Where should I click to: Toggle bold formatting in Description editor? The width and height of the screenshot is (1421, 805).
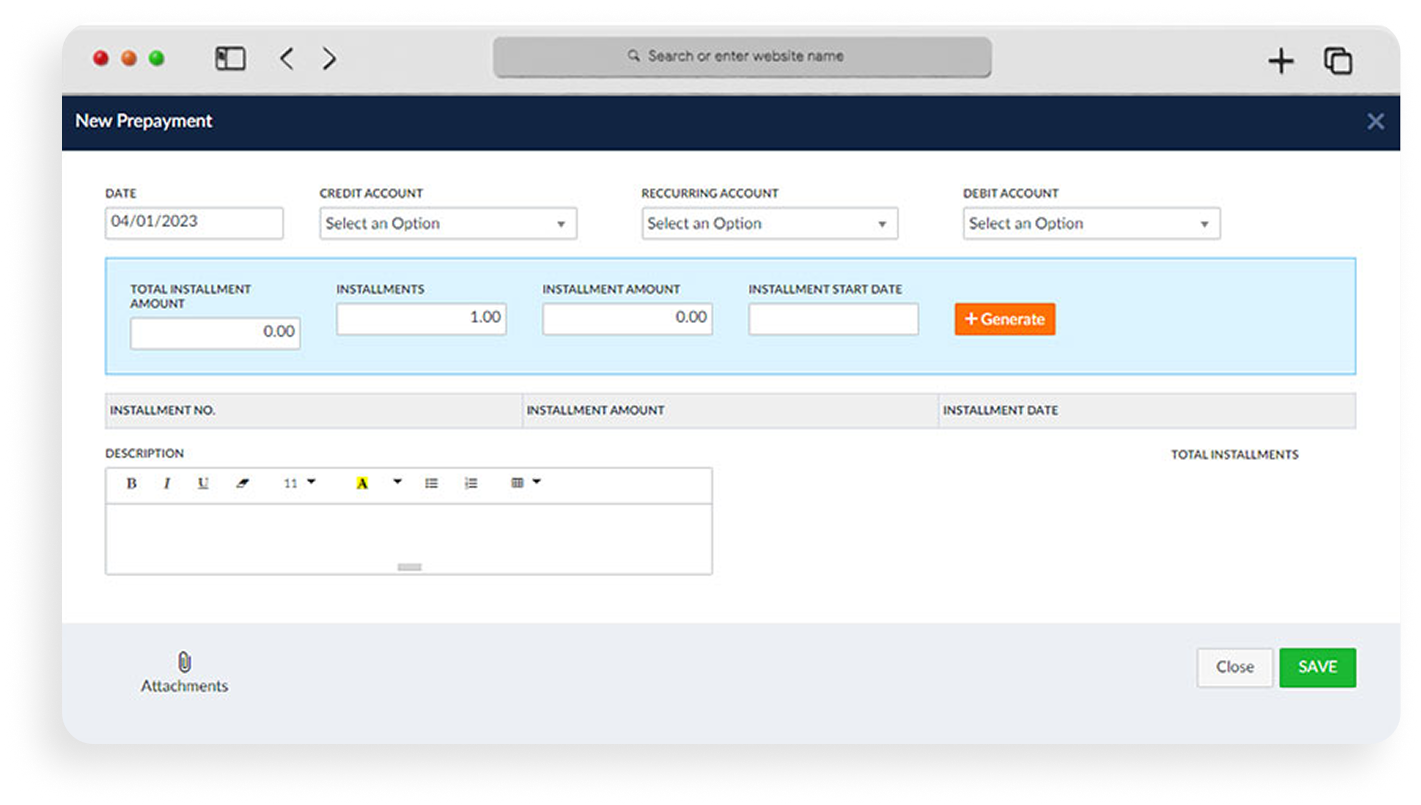tap(131, 484)
